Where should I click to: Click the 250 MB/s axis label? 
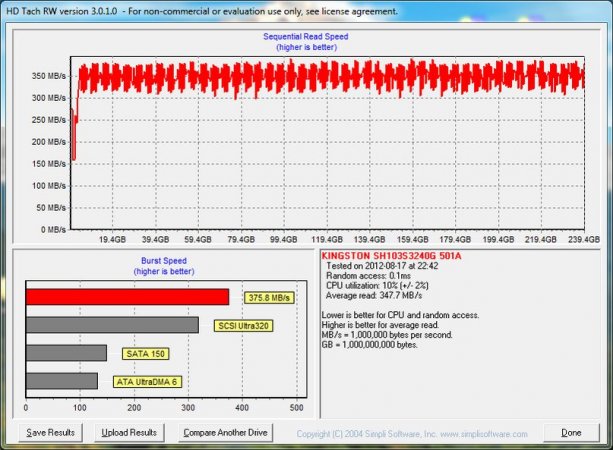coord(49,120)
